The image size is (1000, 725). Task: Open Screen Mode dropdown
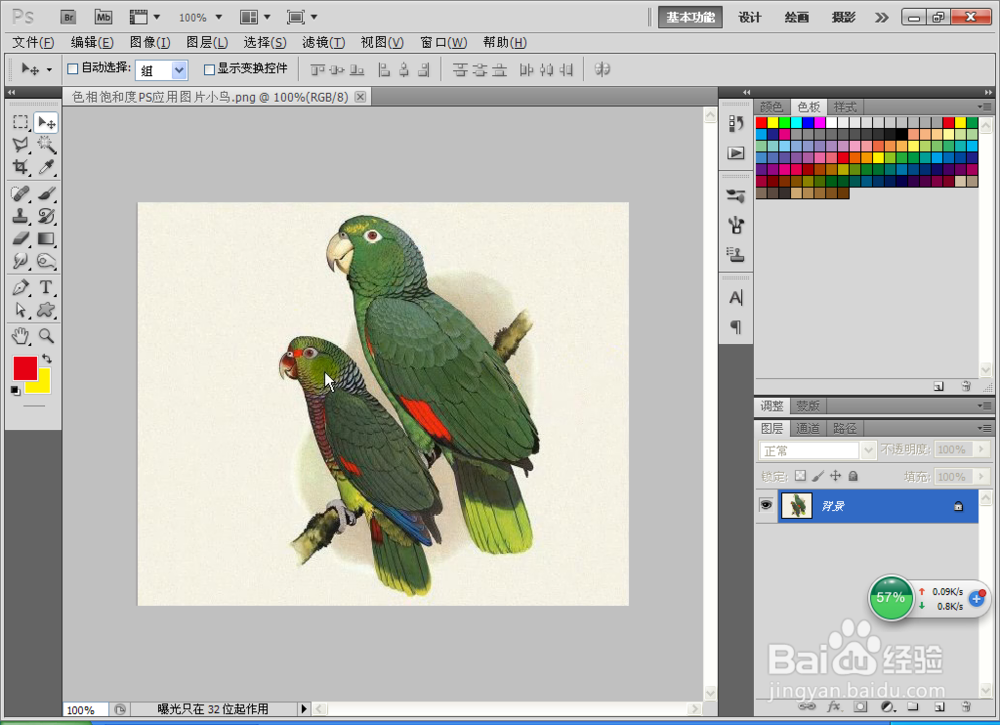click(x=314, y=17)
